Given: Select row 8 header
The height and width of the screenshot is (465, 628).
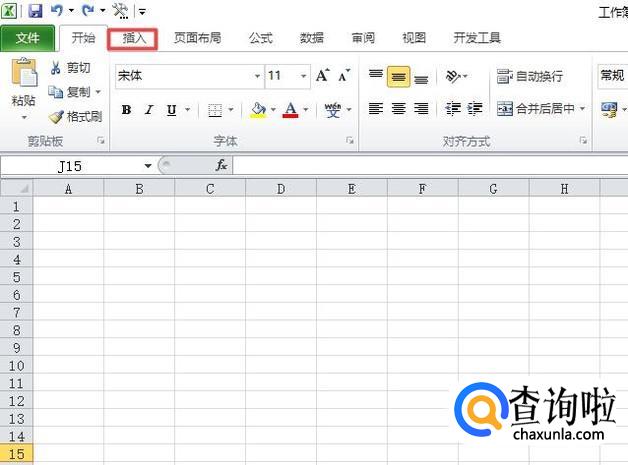Looking at the screenshot, I should (16, 330).
